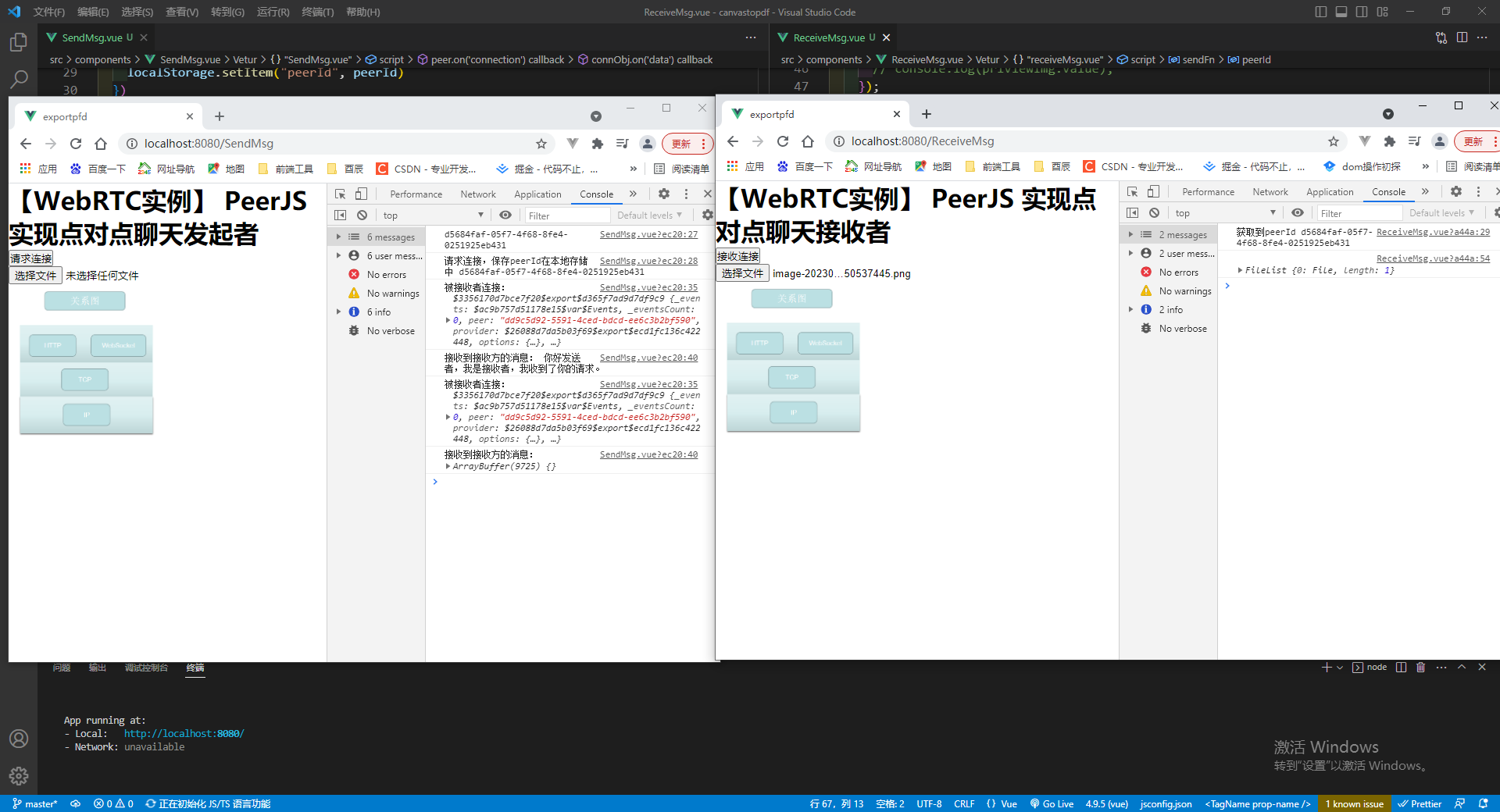Go back in the ReceiveMsg browser window
Image resolution: width=1500 pixels, height=812 pixels.
(x=733, y=141)
